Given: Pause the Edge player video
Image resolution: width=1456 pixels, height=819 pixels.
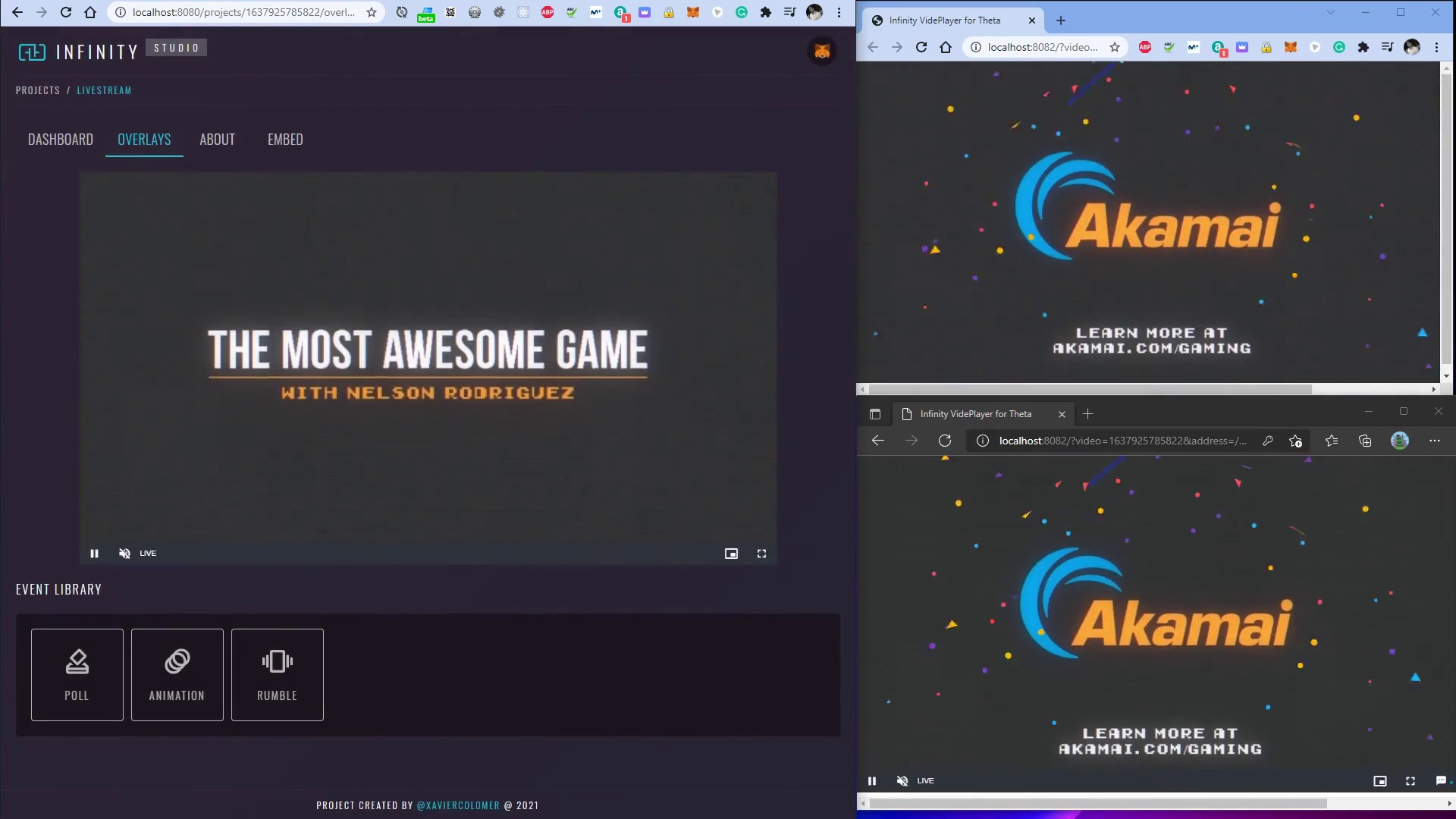Looking at the screenshot, I should pos(872,781).
